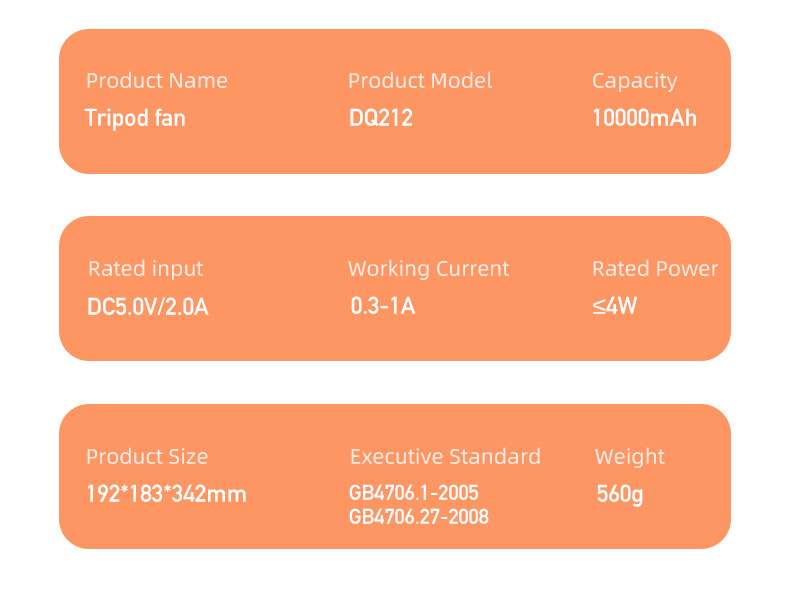
Task: Click the Working Current label
Action: [x=428, y=269]
